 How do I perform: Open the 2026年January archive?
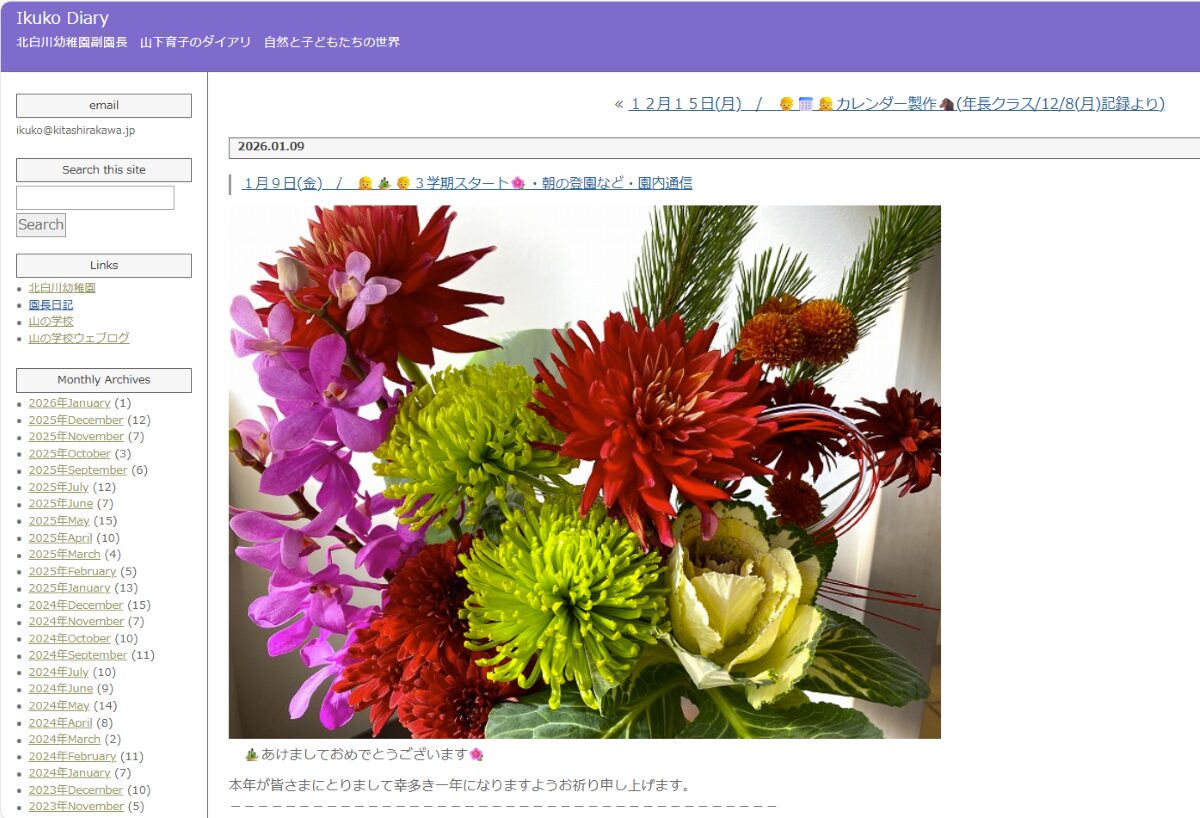coord(69,403)
